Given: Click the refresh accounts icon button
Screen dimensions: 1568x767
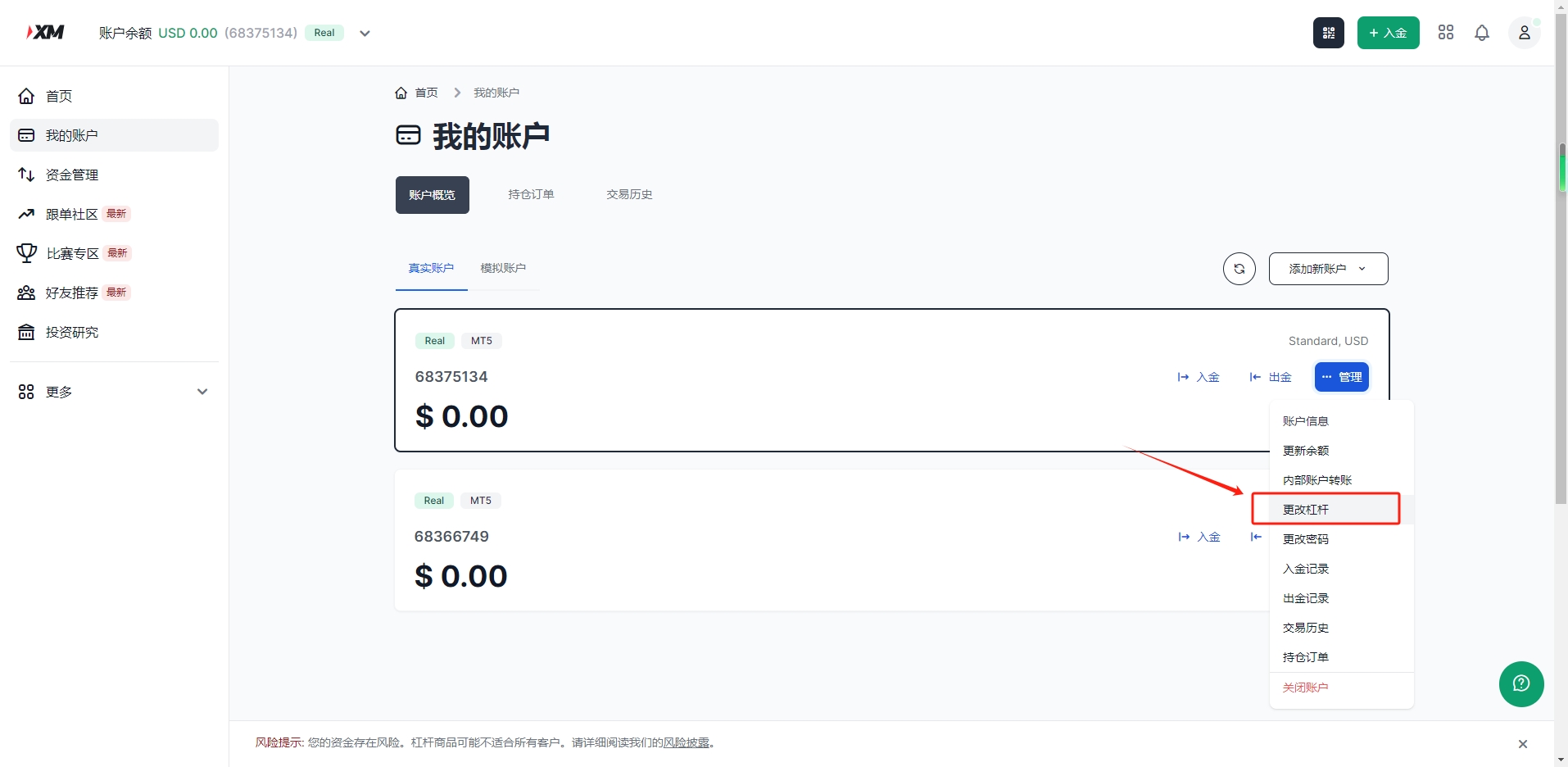Looking at the screenshot, I should [x=1239, y=269].
